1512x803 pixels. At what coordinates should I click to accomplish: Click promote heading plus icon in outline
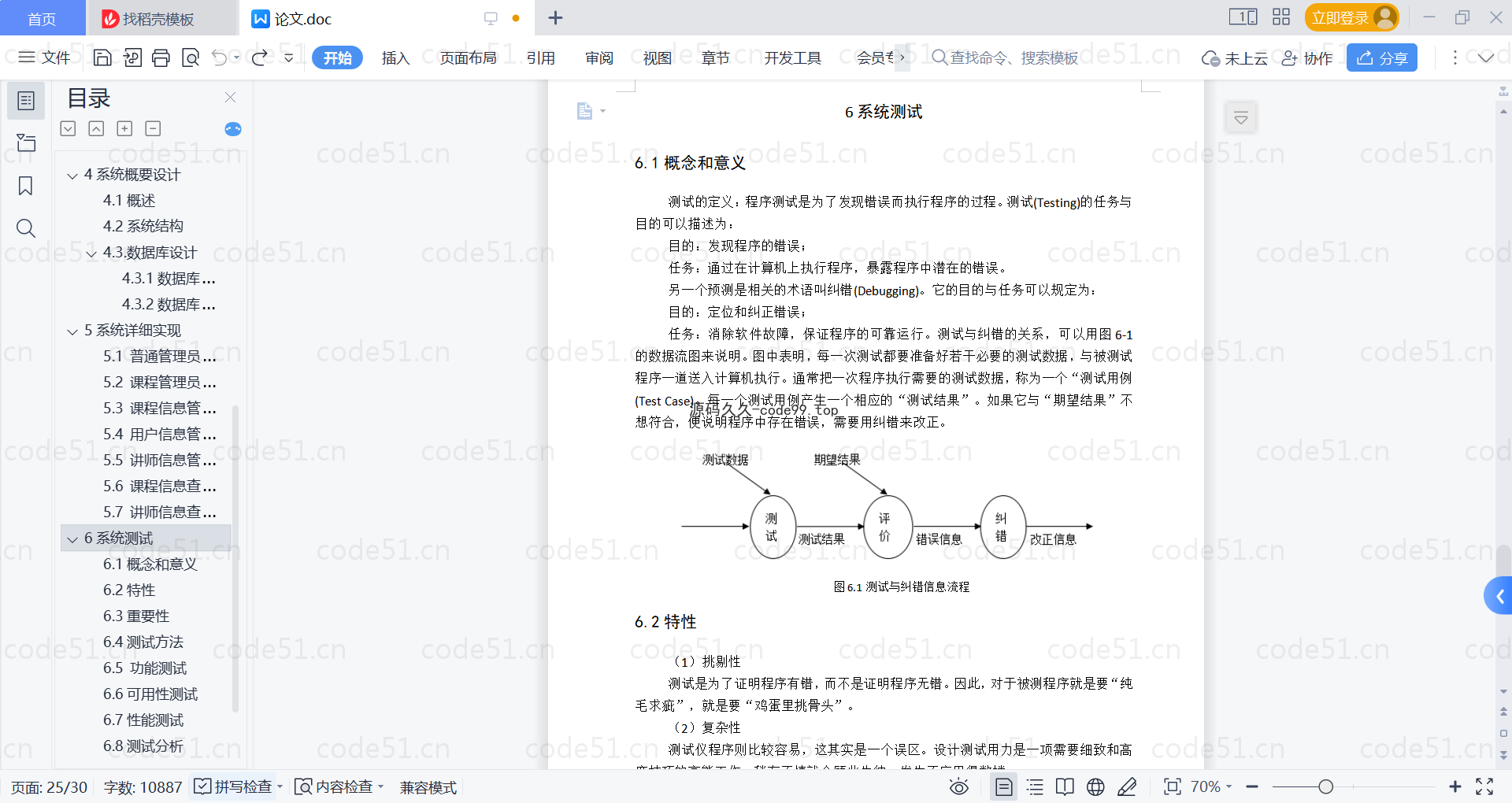pos(124,128)
